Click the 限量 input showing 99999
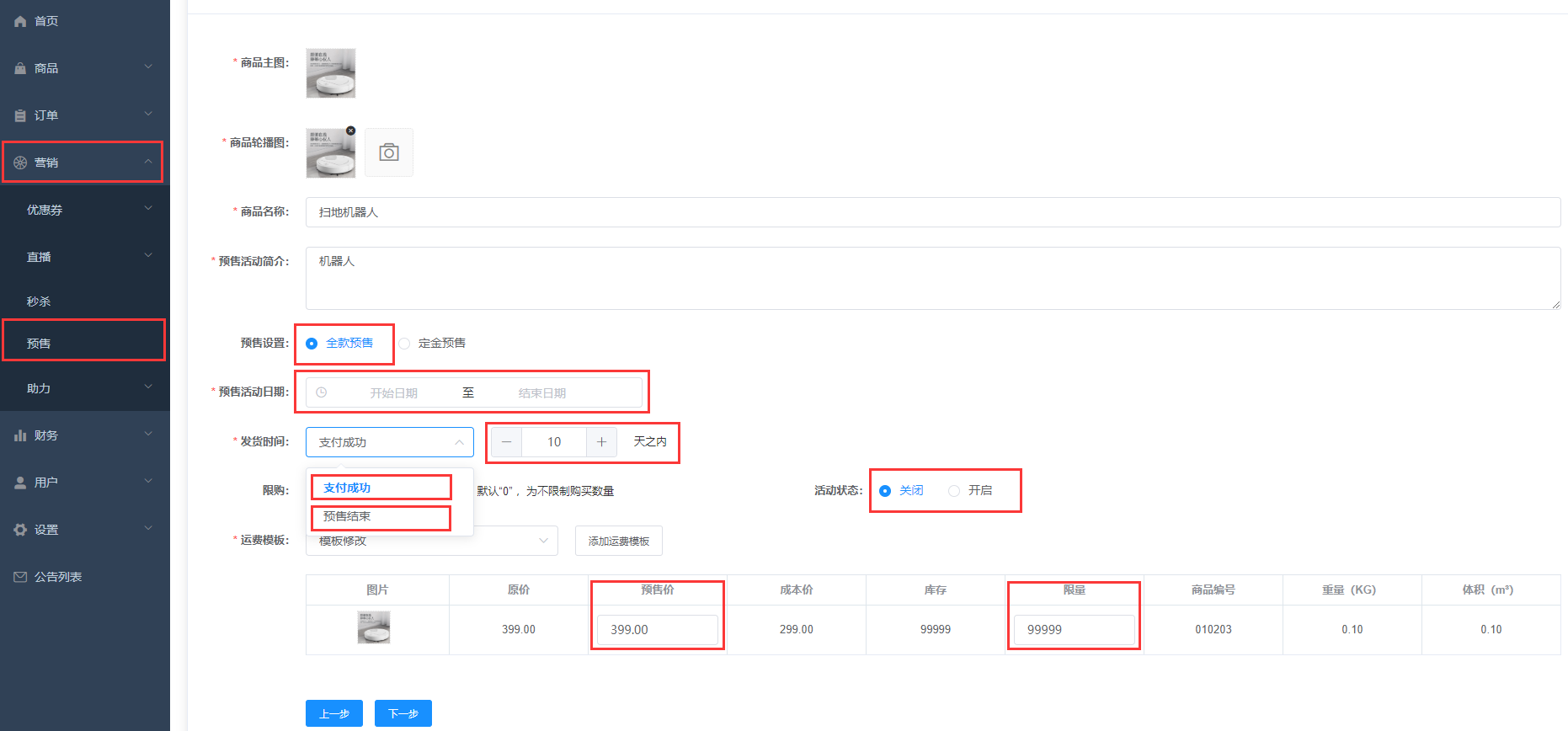Viewport: 1568px width, 731px height. [1075, 630]
